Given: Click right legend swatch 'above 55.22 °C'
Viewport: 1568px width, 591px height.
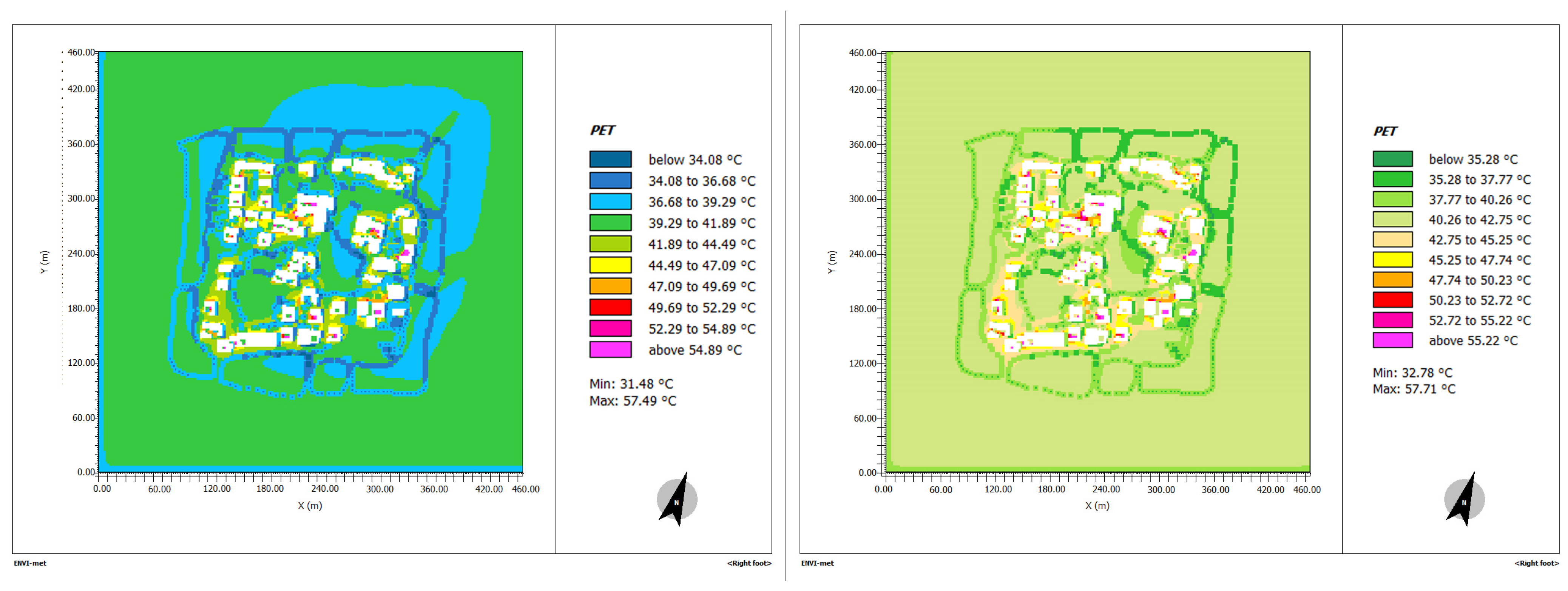Looking at the screenshot, I should [x=1392, y=340].
